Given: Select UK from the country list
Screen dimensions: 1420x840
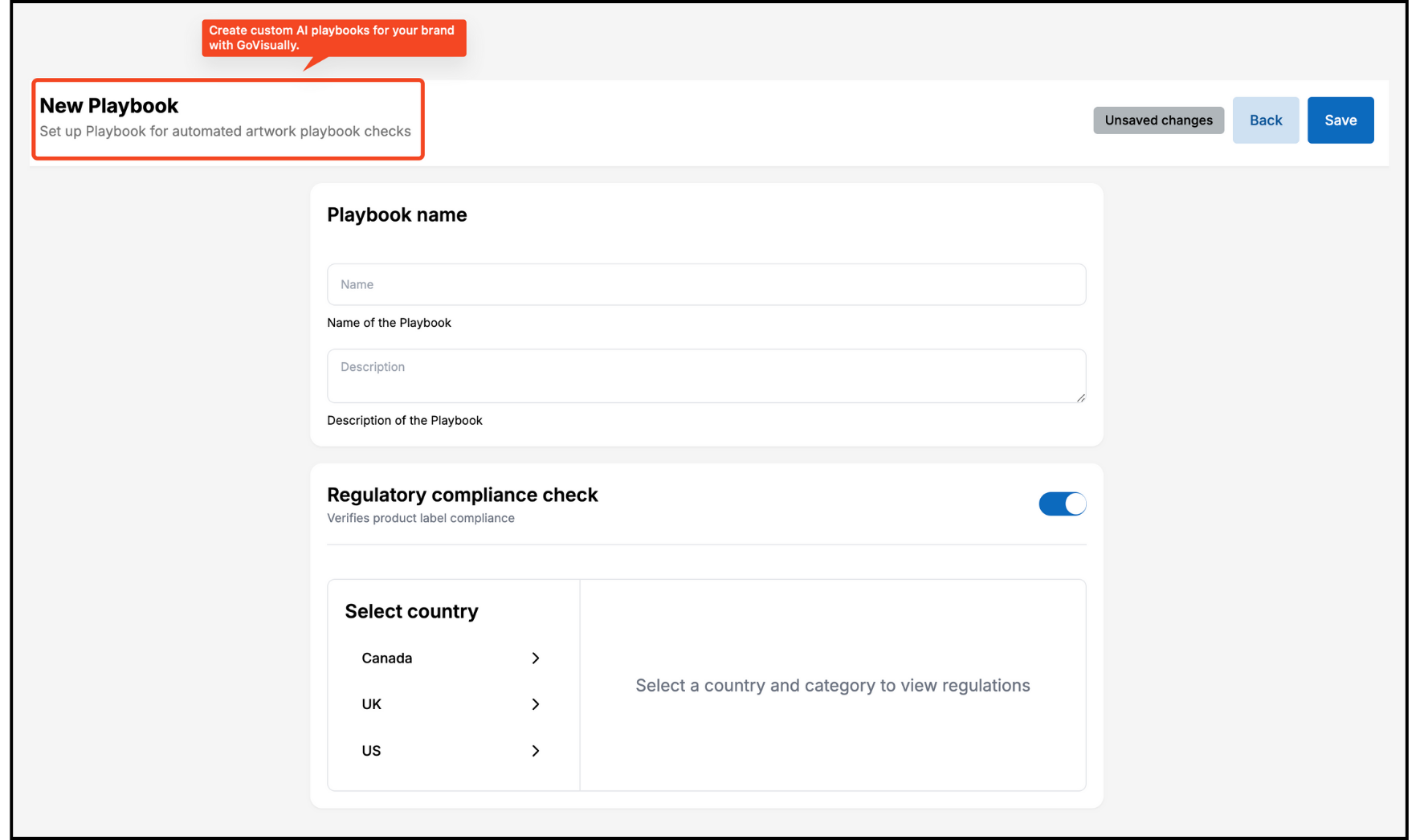Looking at the screenshot, I should coord(371,704).
